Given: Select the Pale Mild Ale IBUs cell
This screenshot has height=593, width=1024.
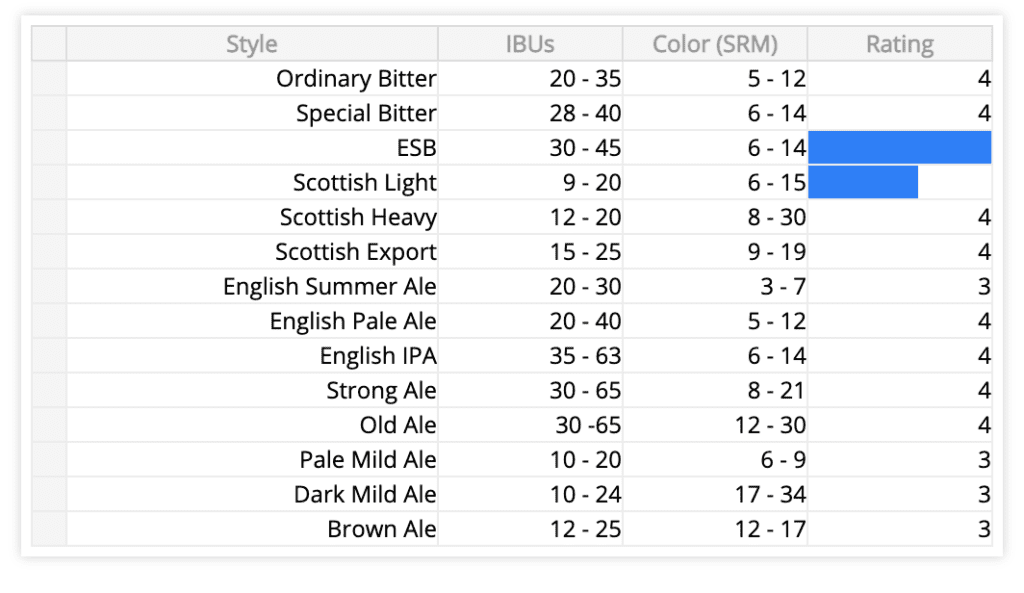Looking at the screenshot, I should tap(530, 460).
